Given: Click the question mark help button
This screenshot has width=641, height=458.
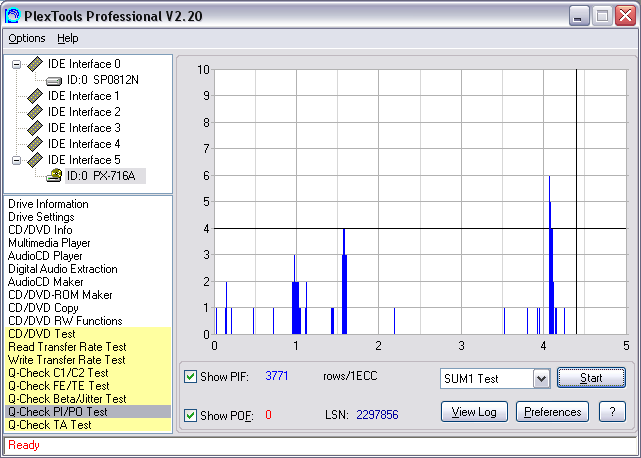Looking at the screenshot, I should 612,412.
